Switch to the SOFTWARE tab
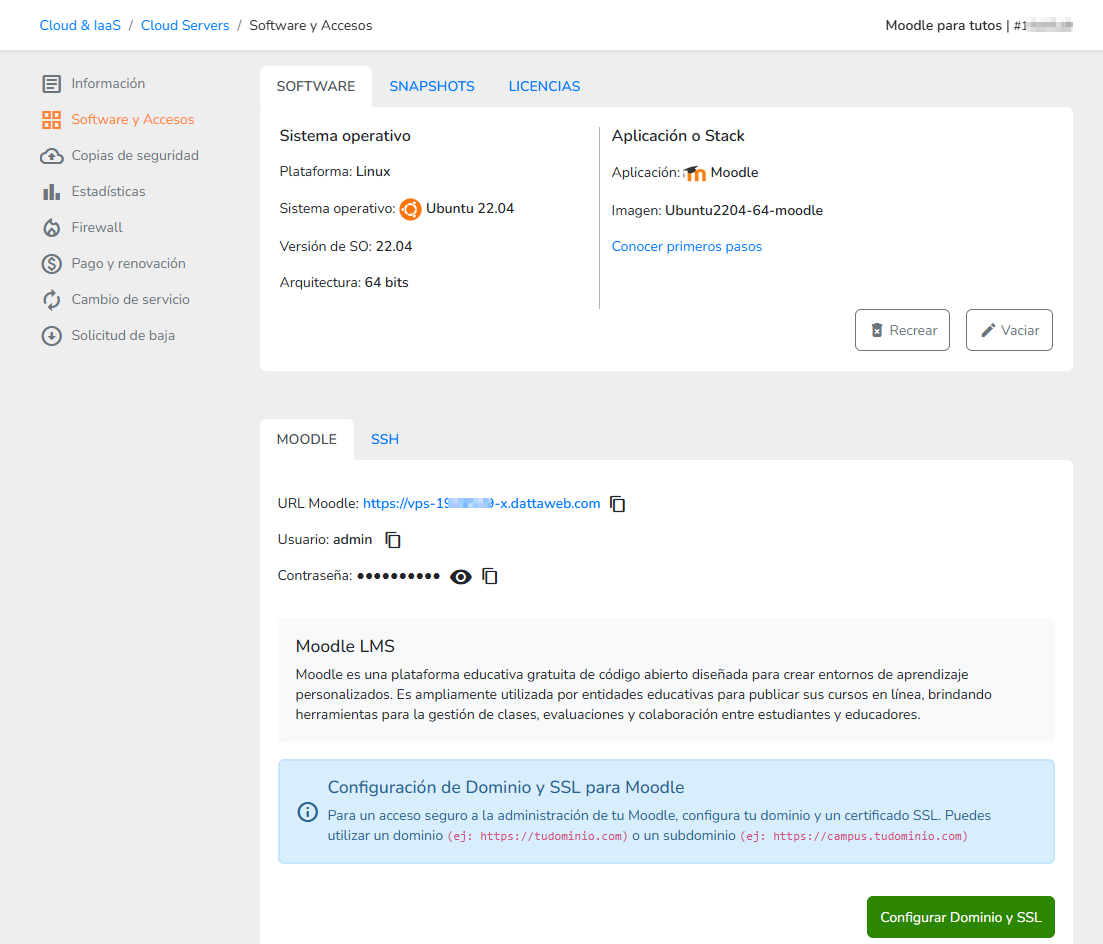The image size is (1103, 944). coord(316,87)
